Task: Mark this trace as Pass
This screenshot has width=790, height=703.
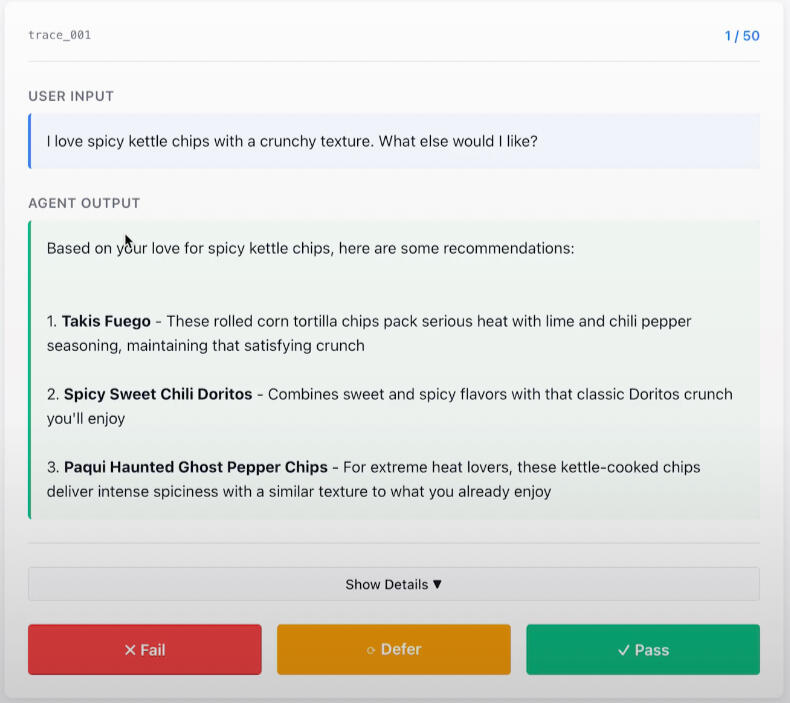Action: 643,650
